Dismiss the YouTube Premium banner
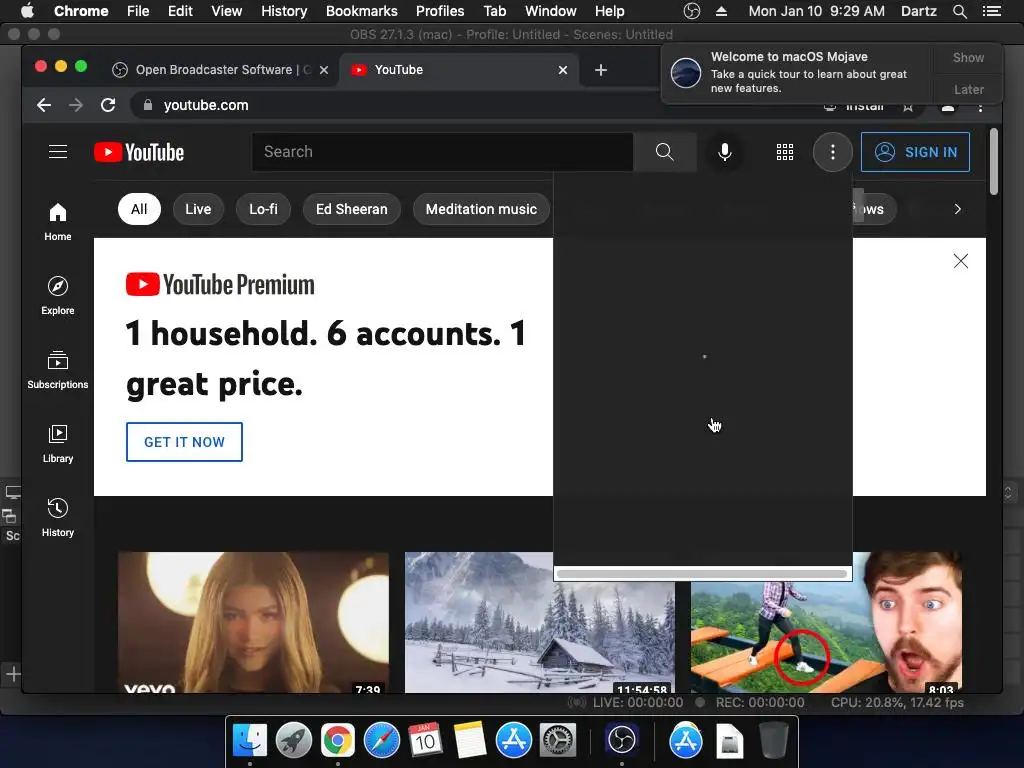The height and width of the screenshot is (768, 1024). point(960,261)
